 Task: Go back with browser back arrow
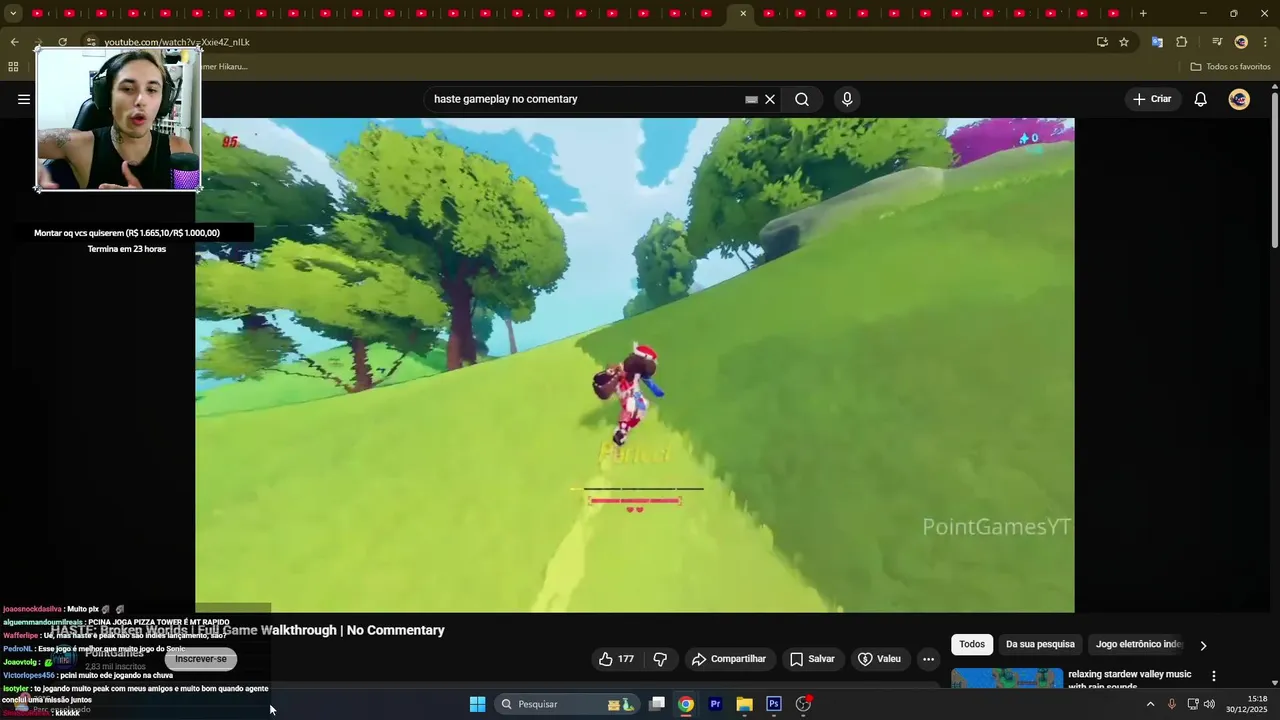pyautogui.click(x=14, y=42)
